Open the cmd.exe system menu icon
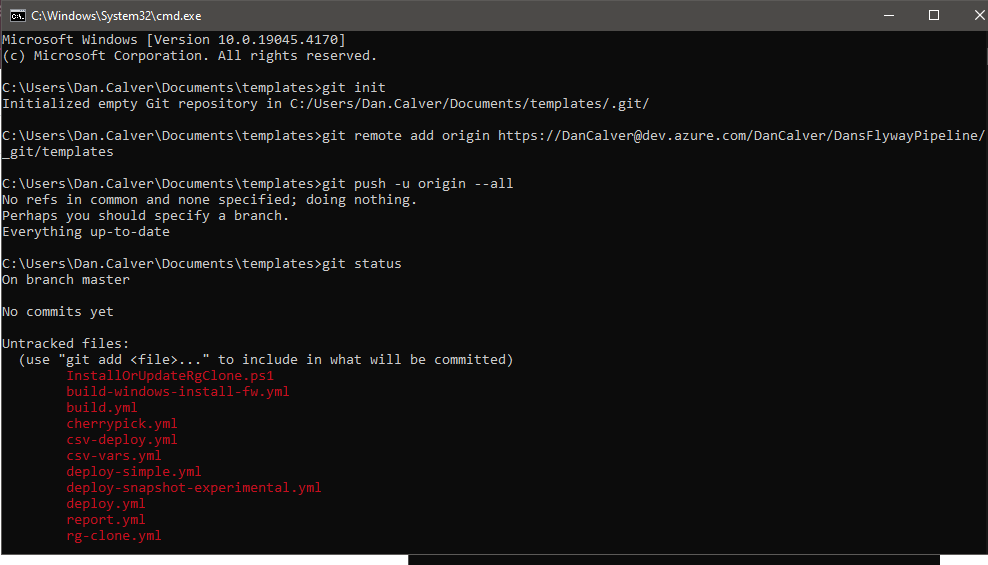The image size is (988, 565). coord(18,16)
